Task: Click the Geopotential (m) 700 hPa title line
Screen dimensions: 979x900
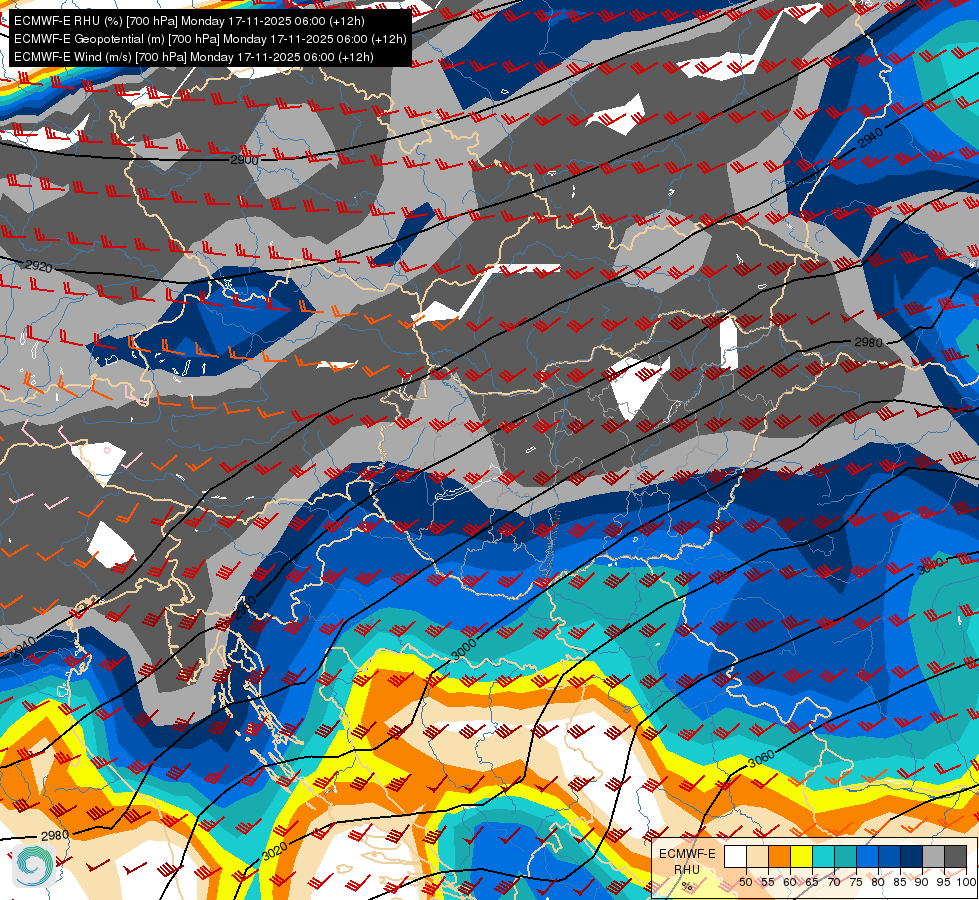Action: pyautogui.click(x=210, y=39)
